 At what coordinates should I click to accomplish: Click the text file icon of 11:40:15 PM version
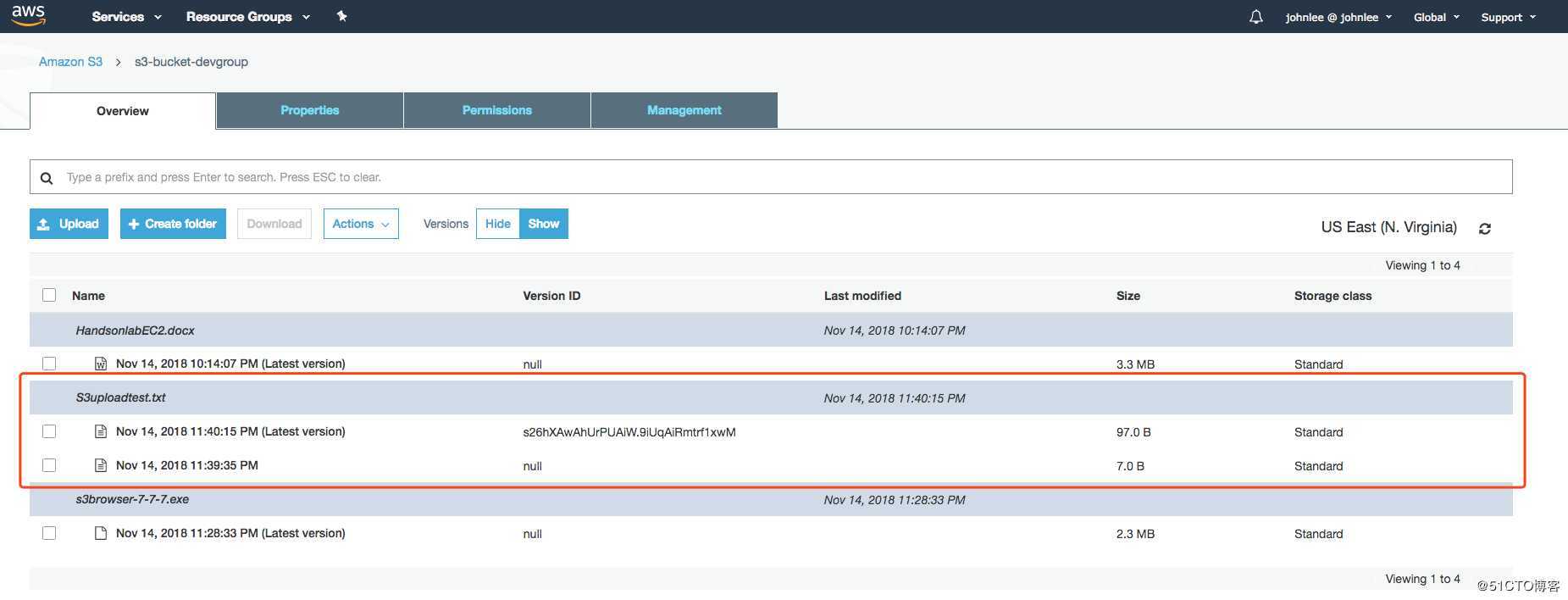point(101,431)
